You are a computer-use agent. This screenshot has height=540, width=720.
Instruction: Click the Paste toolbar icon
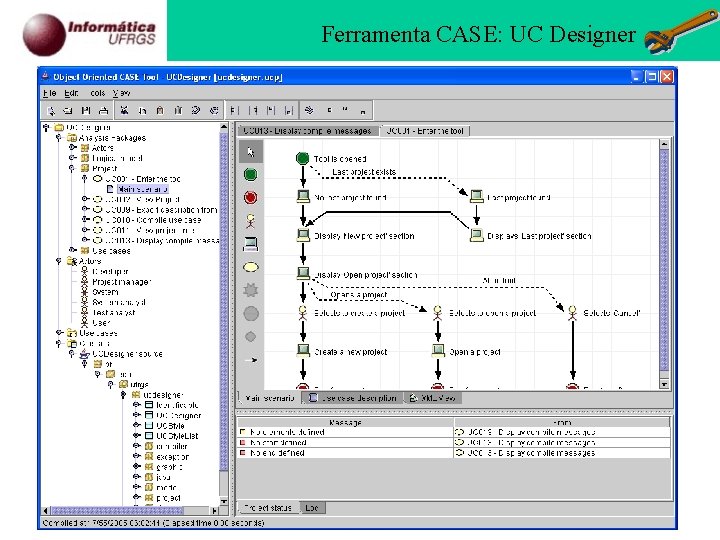160,110
